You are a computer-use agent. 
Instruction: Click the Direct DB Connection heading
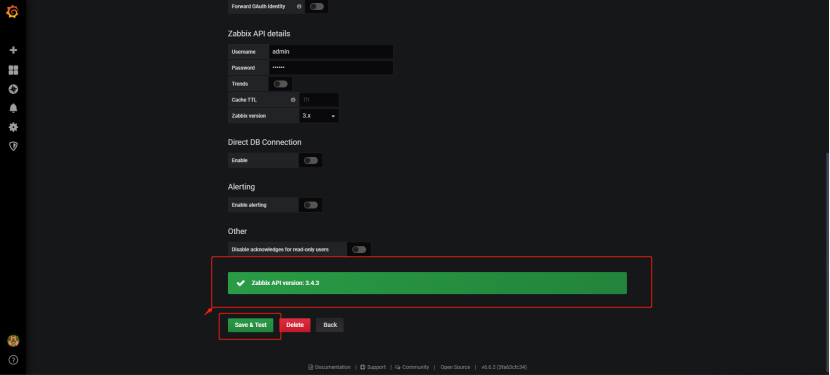[x=265, y=142]
